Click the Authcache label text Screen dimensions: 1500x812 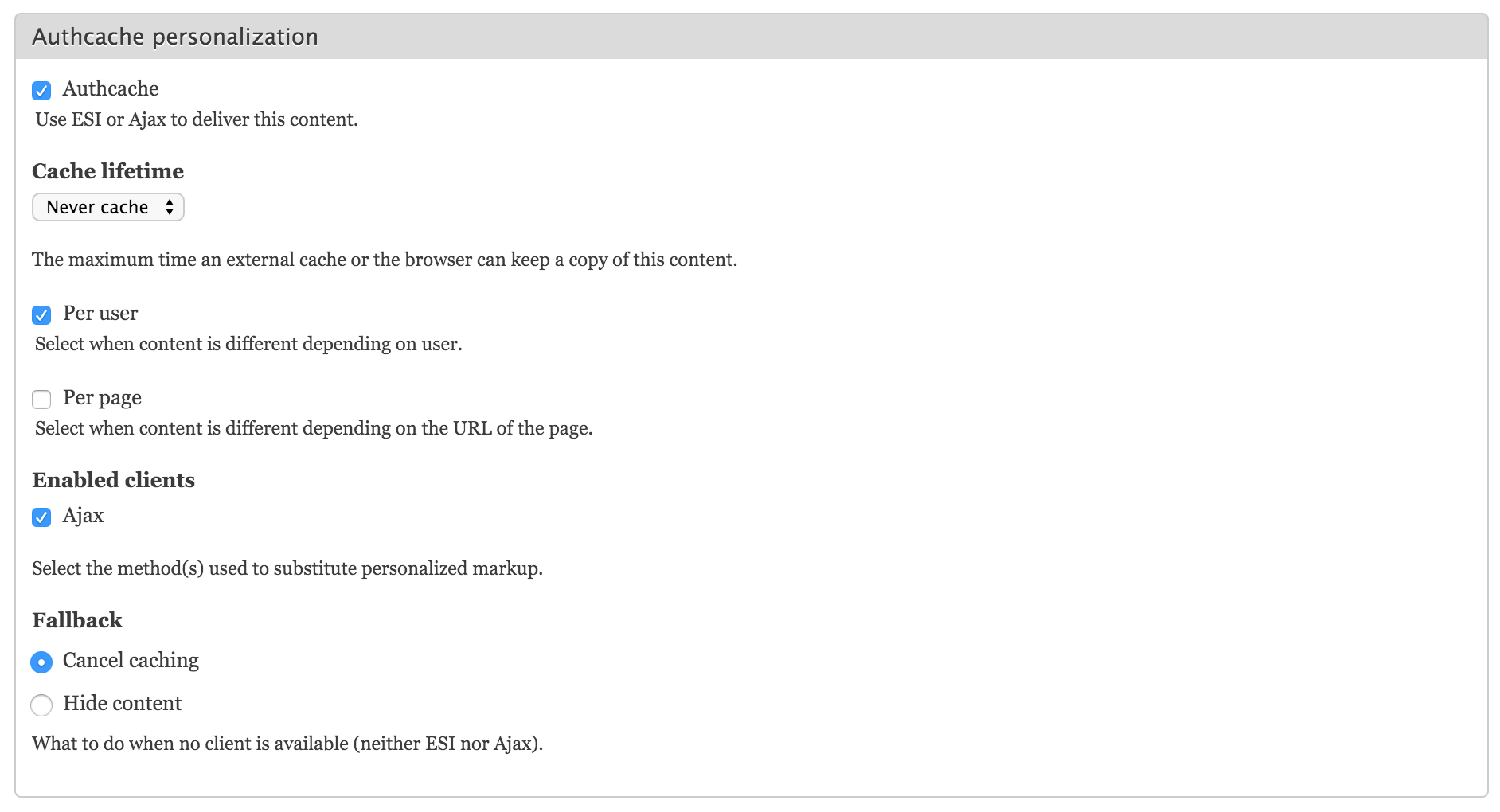pyautogui.click(x=111, y=88)
